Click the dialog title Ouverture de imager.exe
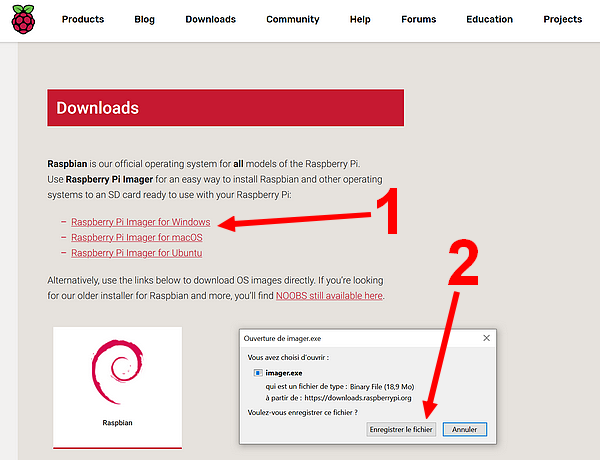Image resolution: width=600 pixels, height=460 pixels. (x=282, y=338)
